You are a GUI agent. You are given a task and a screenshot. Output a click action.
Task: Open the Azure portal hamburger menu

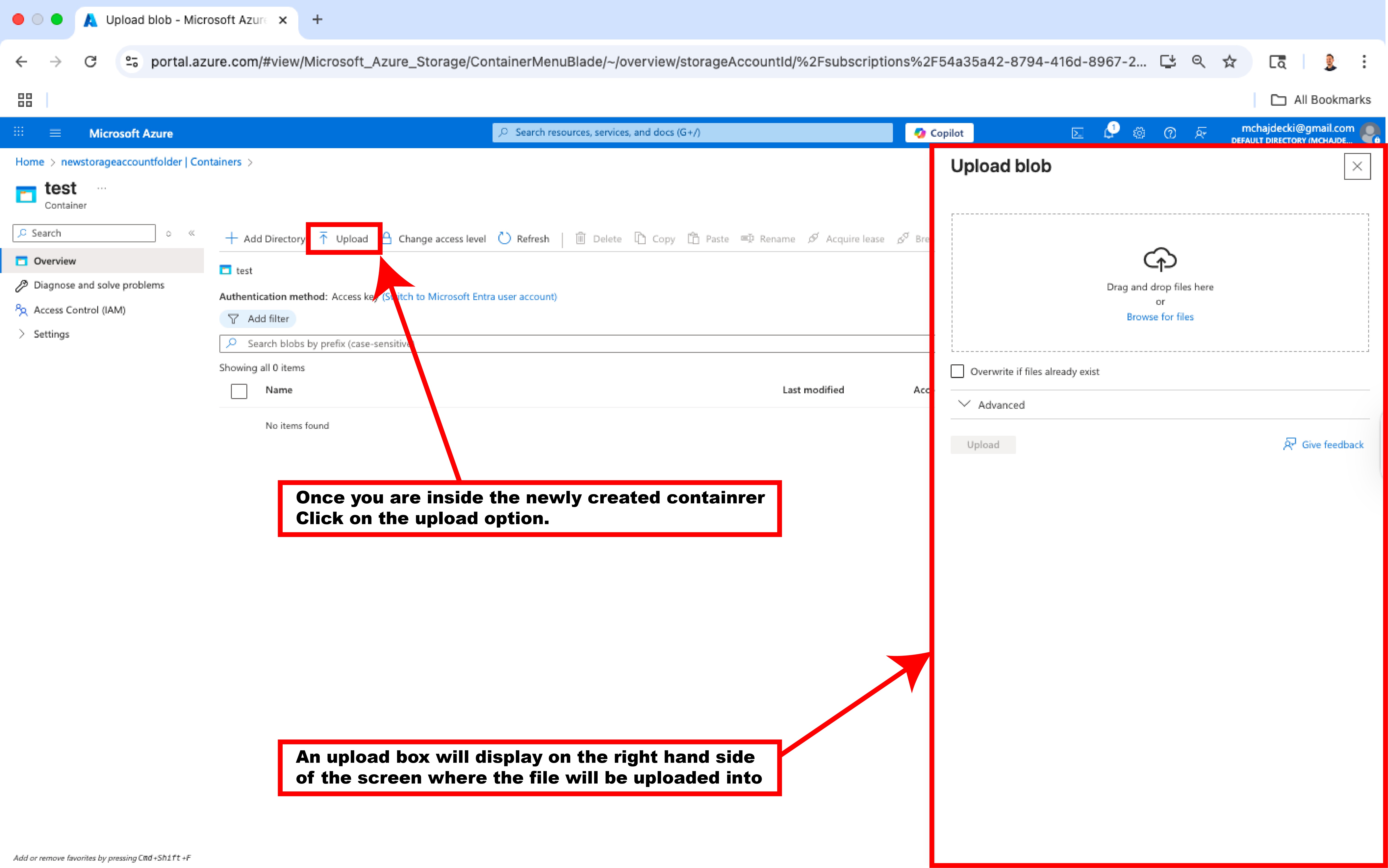pos(55,133)
